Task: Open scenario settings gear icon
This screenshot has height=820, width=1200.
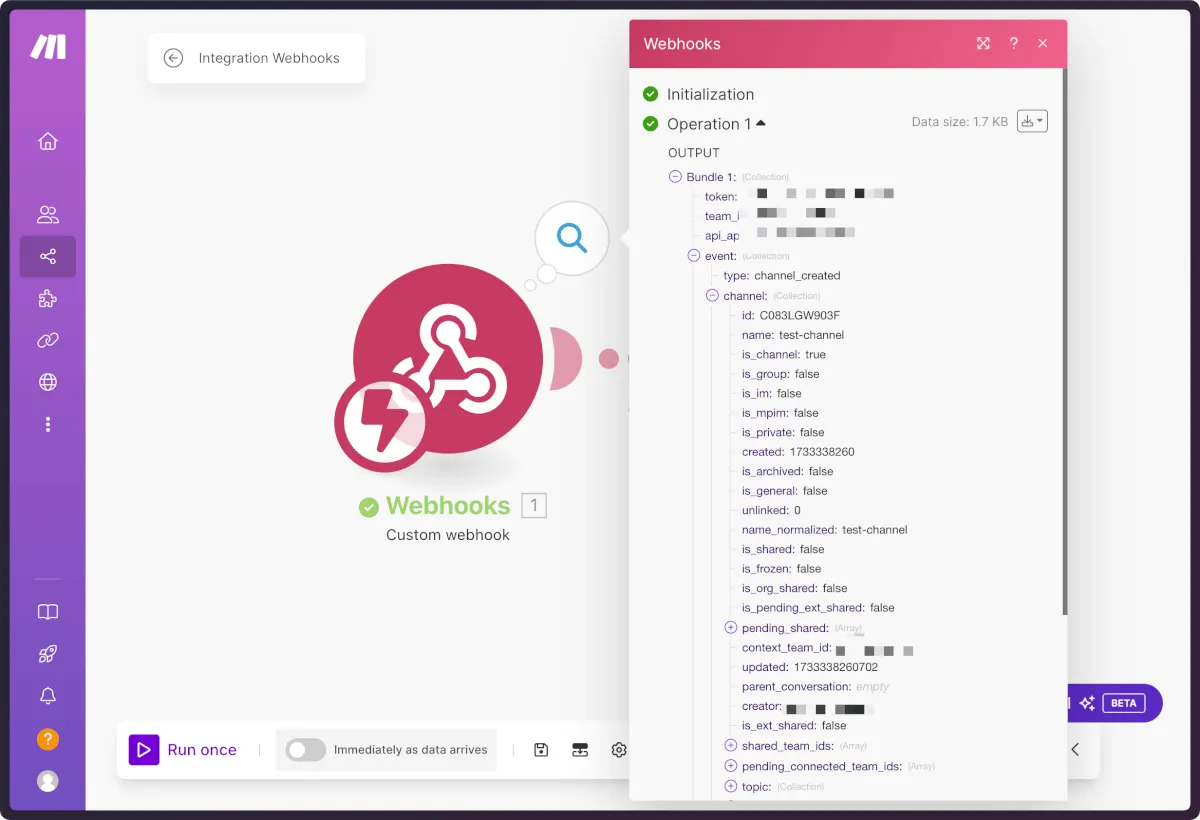Action: [x=619, y=750]
